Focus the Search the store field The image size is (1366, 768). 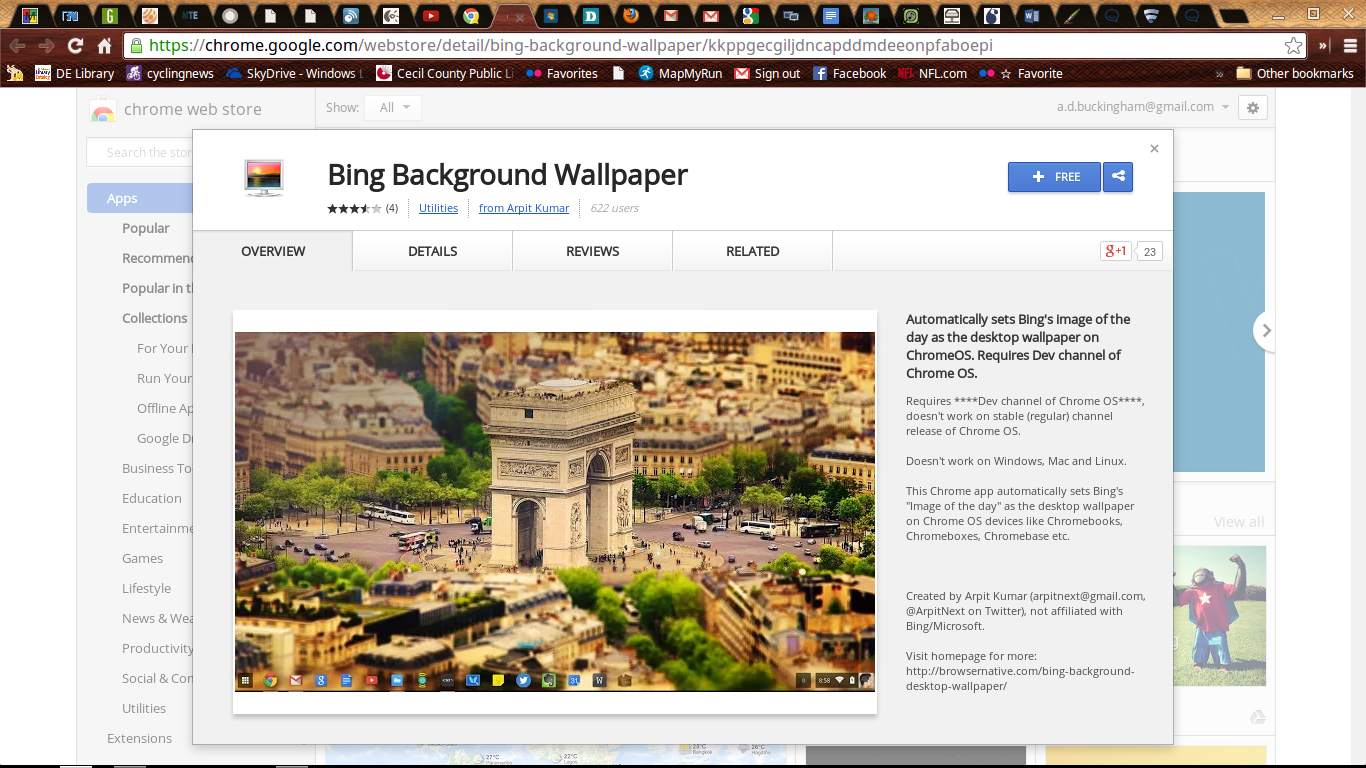click(x=140, y=152)
